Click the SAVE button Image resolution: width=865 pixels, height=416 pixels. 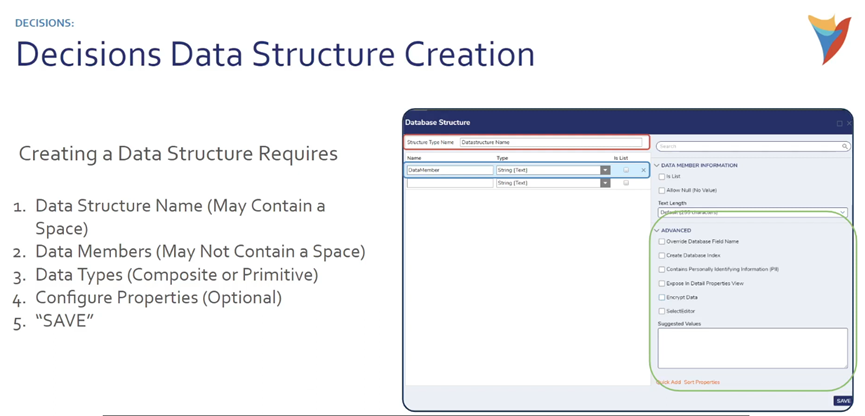click(843, 401)
